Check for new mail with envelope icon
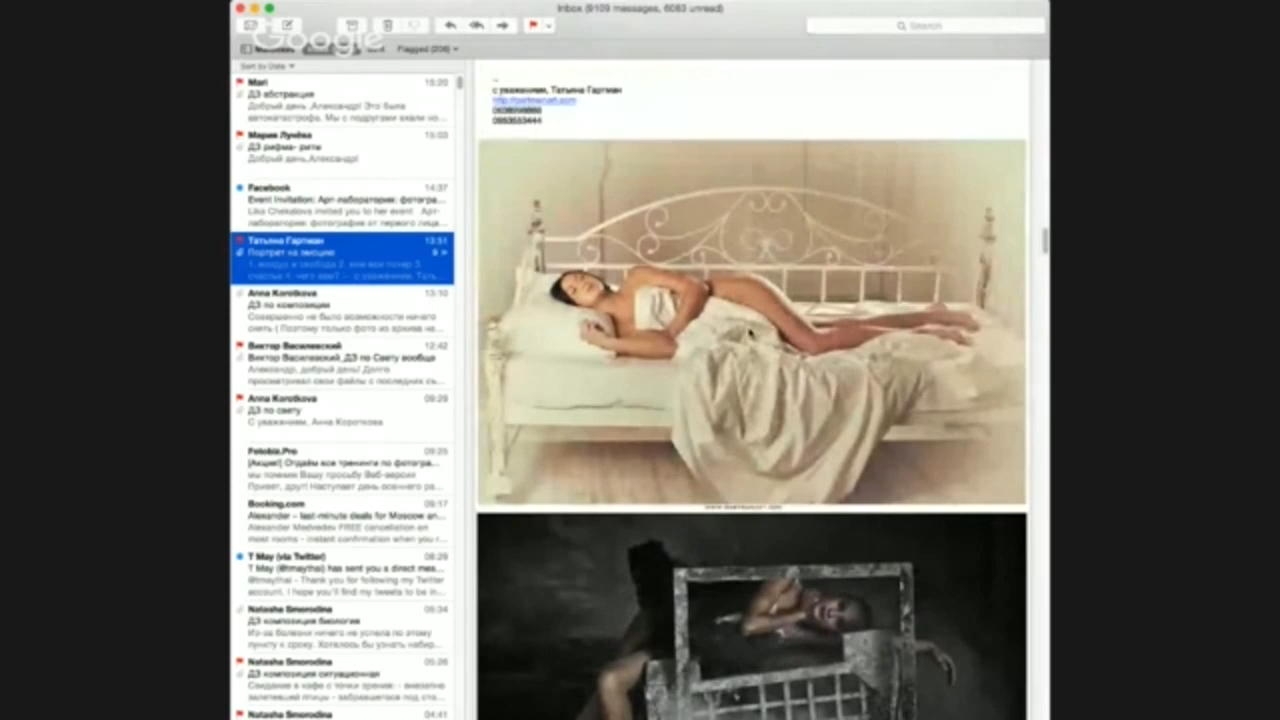 pos(250,26)
